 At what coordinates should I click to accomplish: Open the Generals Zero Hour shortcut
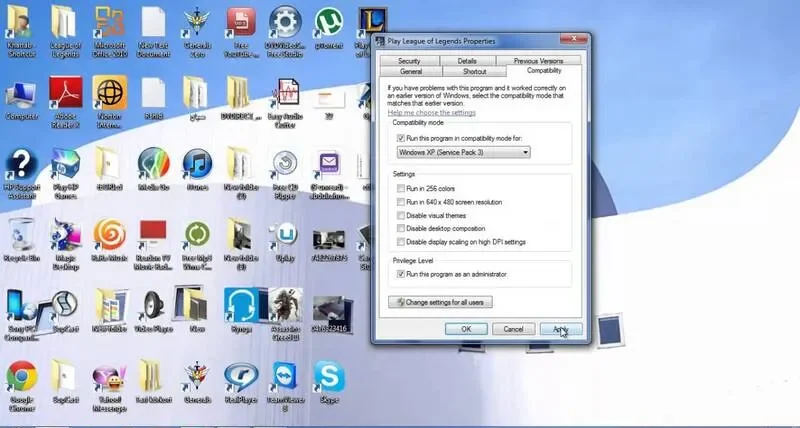tap(197, 23)
